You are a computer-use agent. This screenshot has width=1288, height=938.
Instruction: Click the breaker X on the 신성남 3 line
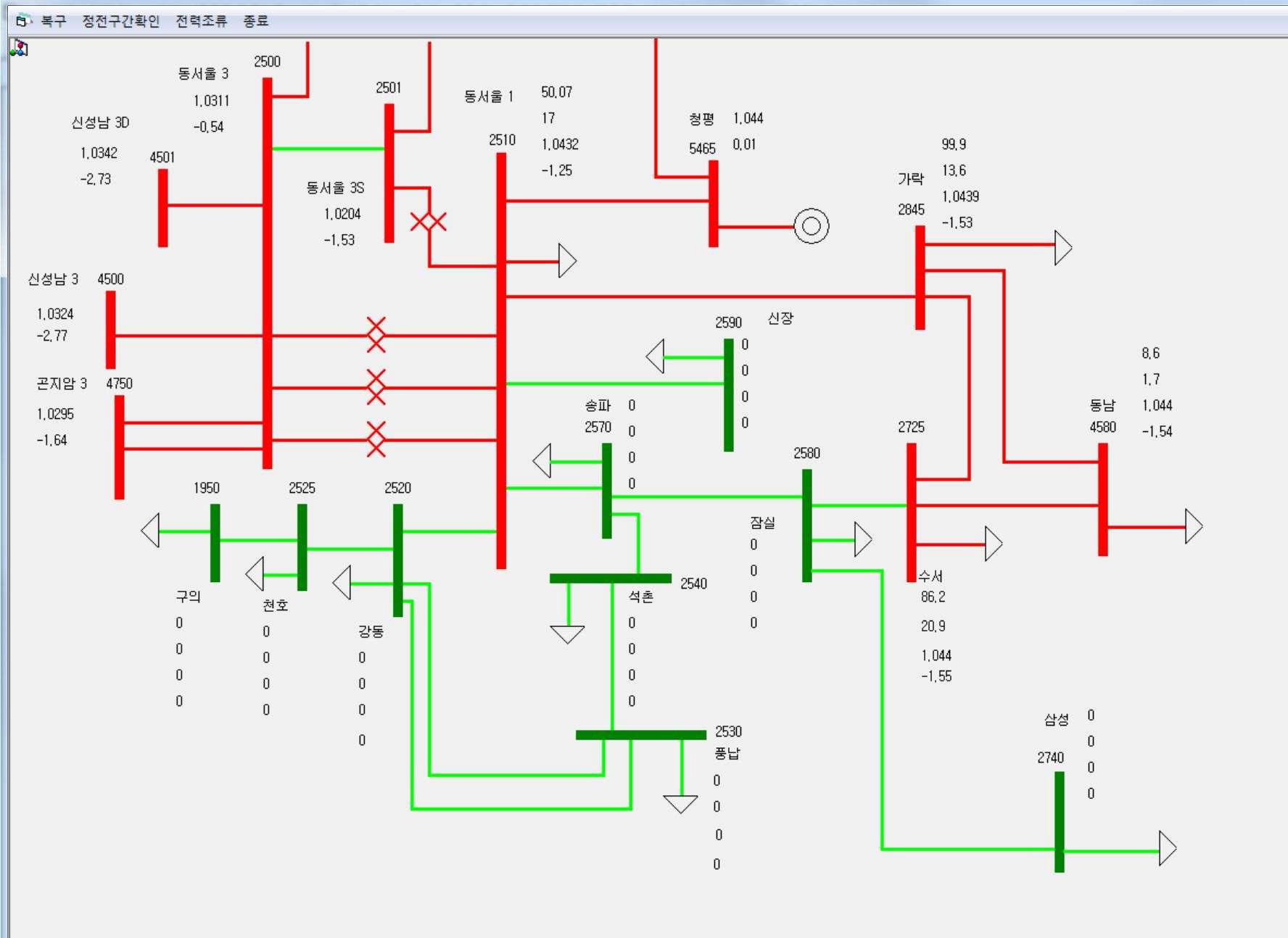click(376, 335)
